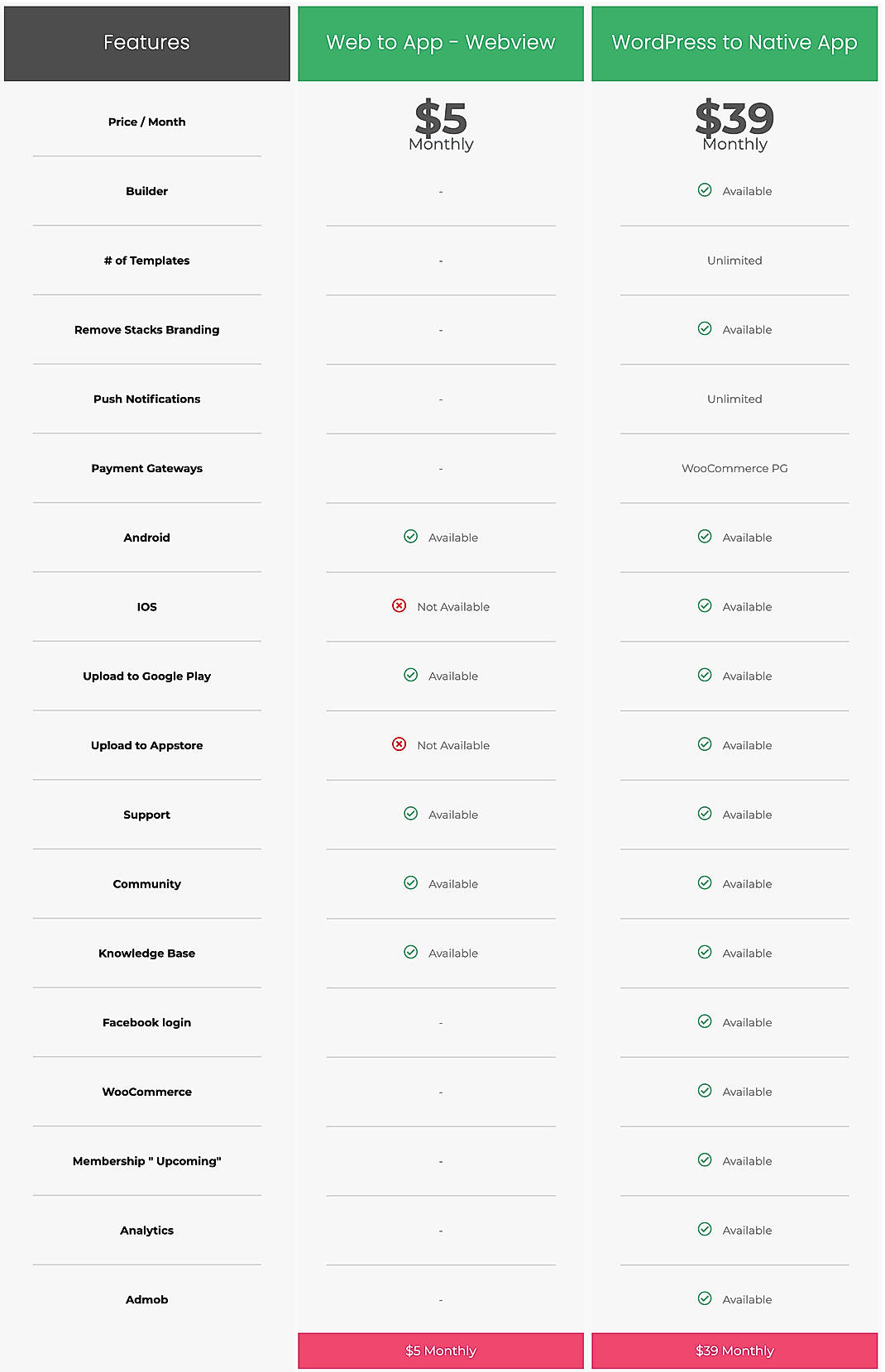Click the Available checkmark for Builder under WordPress plan
This screenshot has height=1372, width=885.
coord(705,191)
